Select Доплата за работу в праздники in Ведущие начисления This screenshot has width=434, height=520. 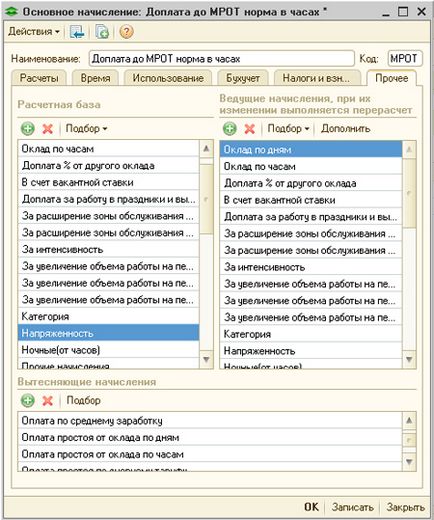[x=311, y=217]
